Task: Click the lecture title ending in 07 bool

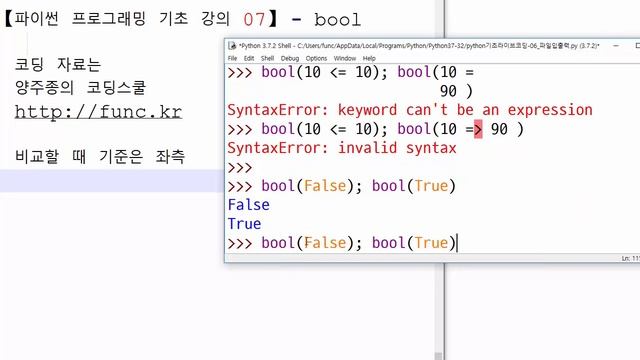Action: point(183,19)
